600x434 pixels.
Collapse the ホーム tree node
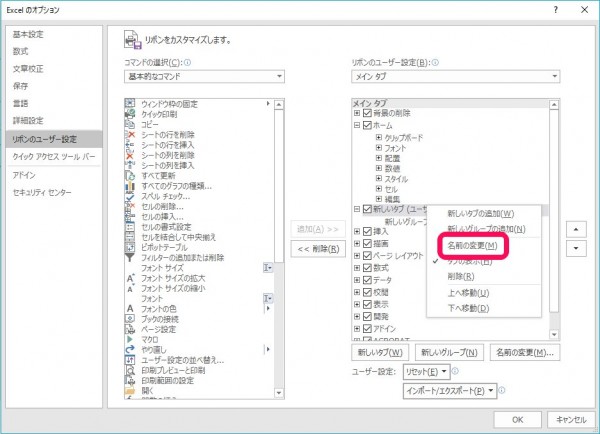point(357,125)
